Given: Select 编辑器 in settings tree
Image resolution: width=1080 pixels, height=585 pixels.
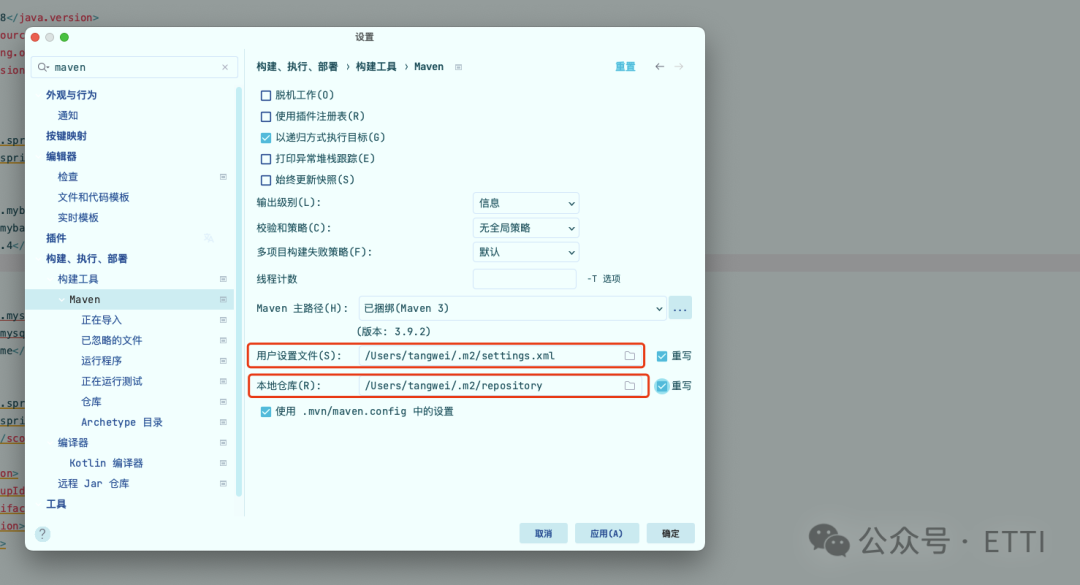Looking at the screenshot, I should click(x=61, y=156).
